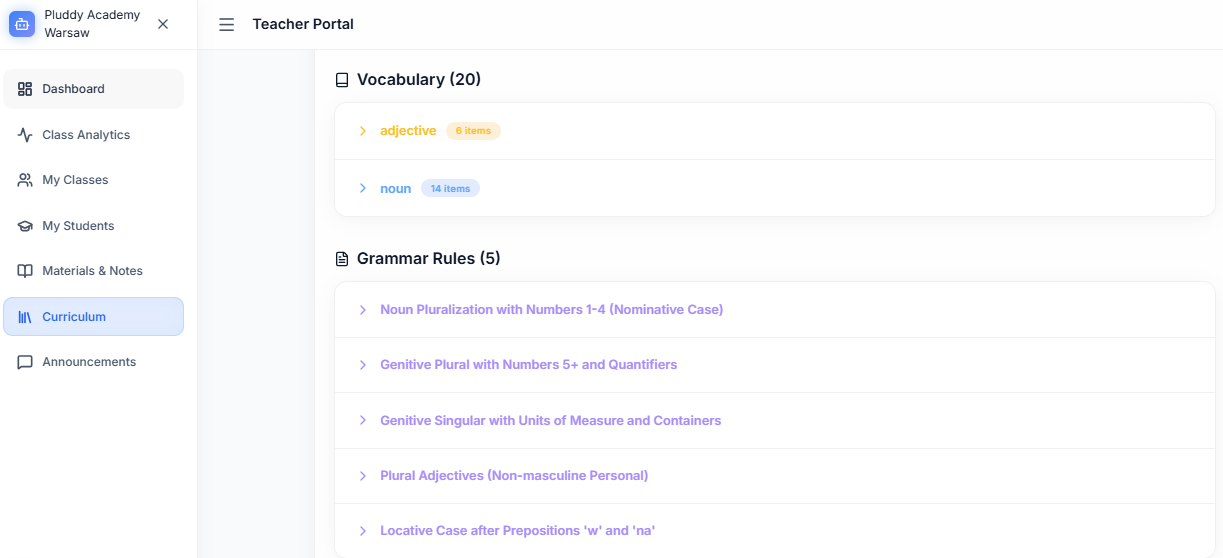1223x558 pixels.
Task: Close the sidebar with the X icon
Action: click(163, 24)
